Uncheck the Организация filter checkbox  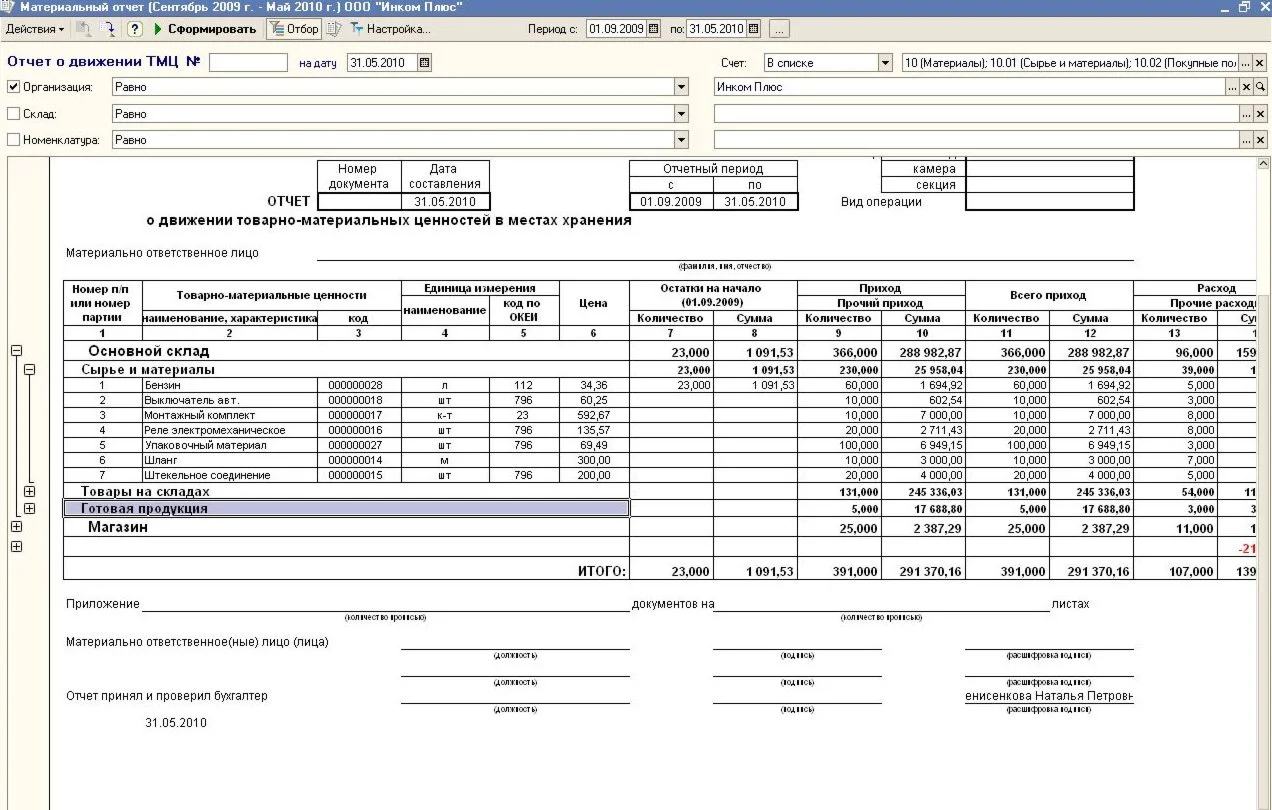pos(14,88)
